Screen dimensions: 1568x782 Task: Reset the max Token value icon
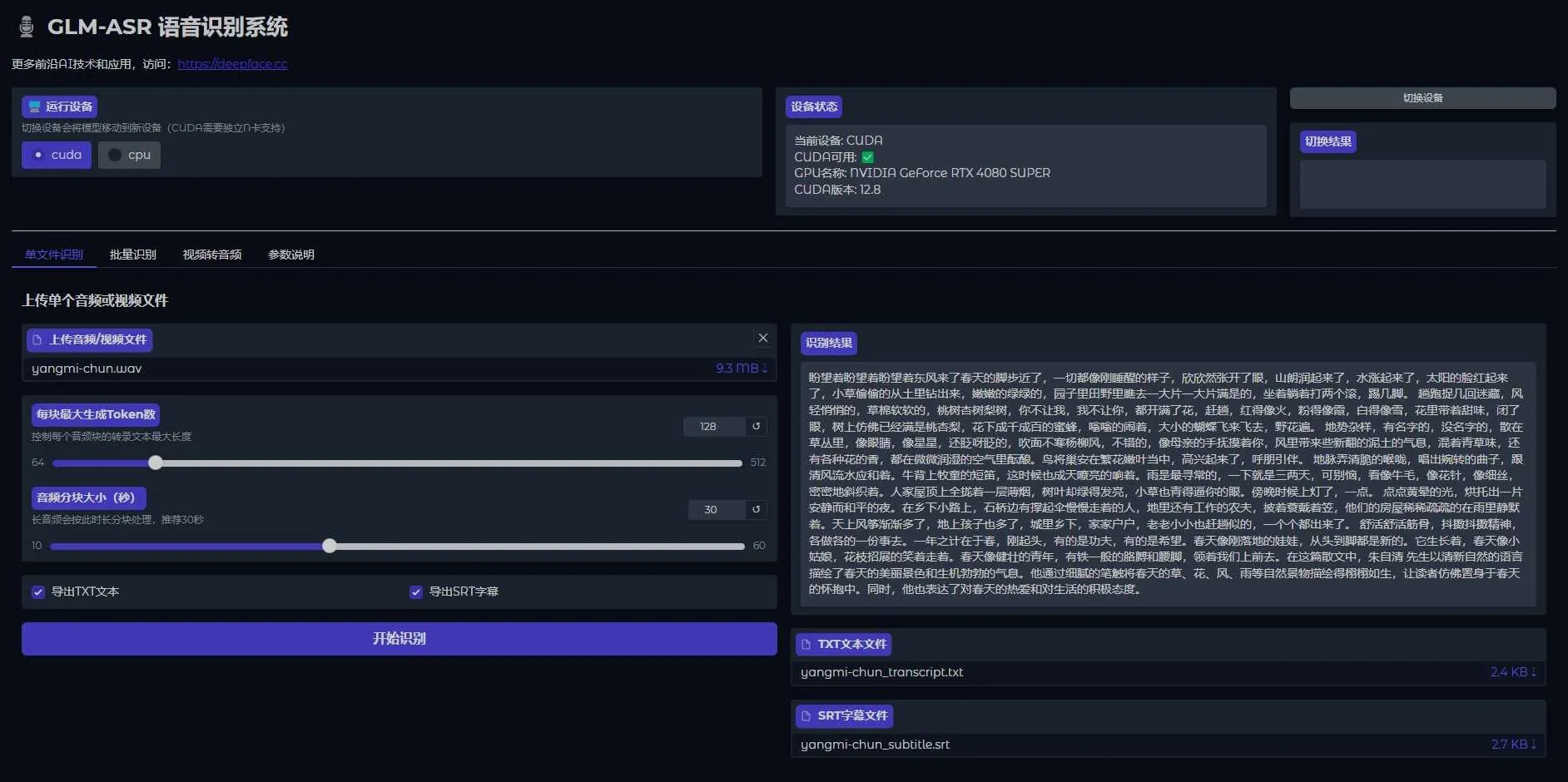click(756, 427)
